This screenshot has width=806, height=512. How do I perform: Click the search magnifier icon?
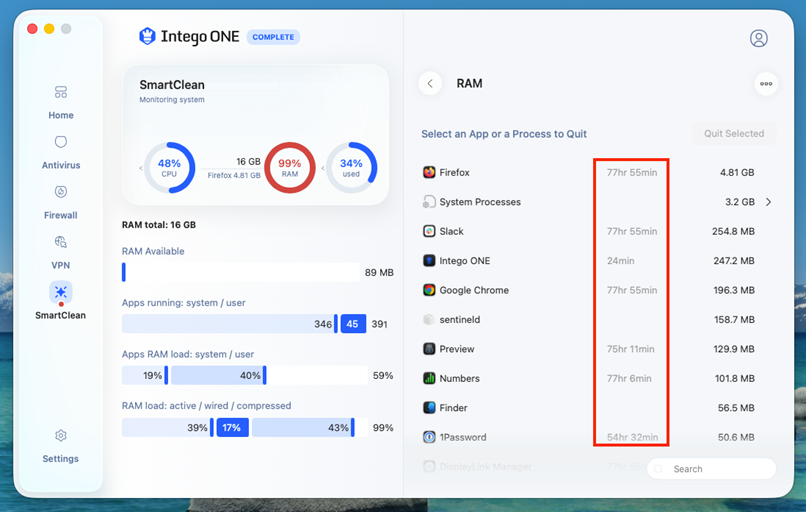658,469
